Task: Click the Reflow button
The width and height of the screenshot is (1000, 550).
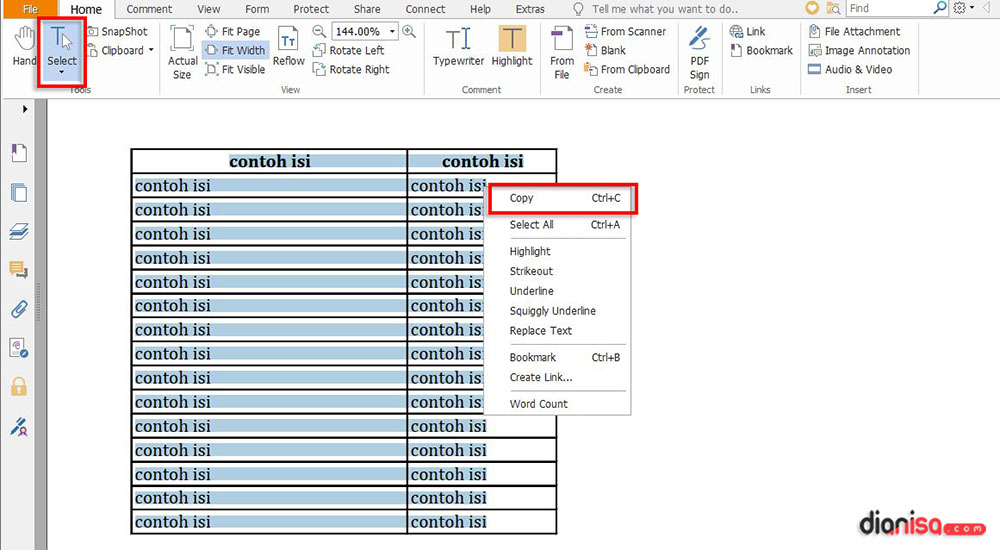Action: (x=288, y=47)
